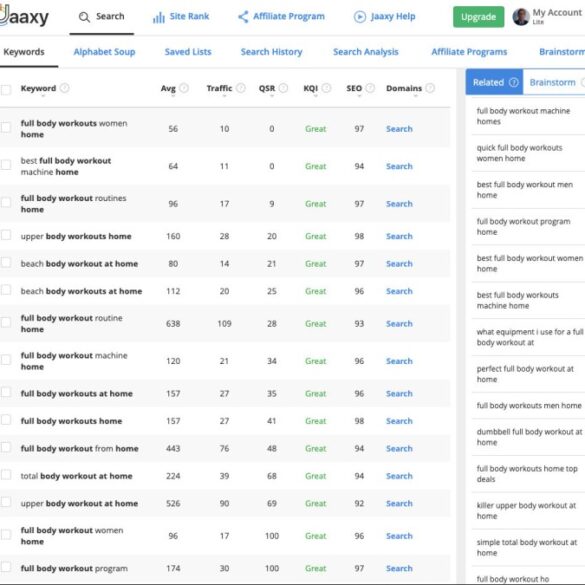Search domains for 'full body workout program'
585x585 pixels.
click(x=399, y=568)
